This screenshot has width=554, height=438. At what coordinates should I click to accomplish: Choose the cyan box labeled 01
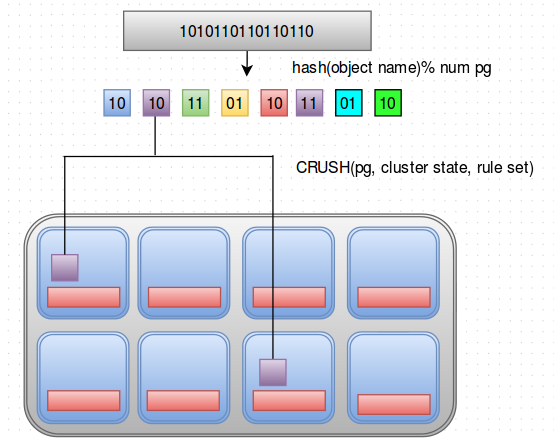(348, 103)
